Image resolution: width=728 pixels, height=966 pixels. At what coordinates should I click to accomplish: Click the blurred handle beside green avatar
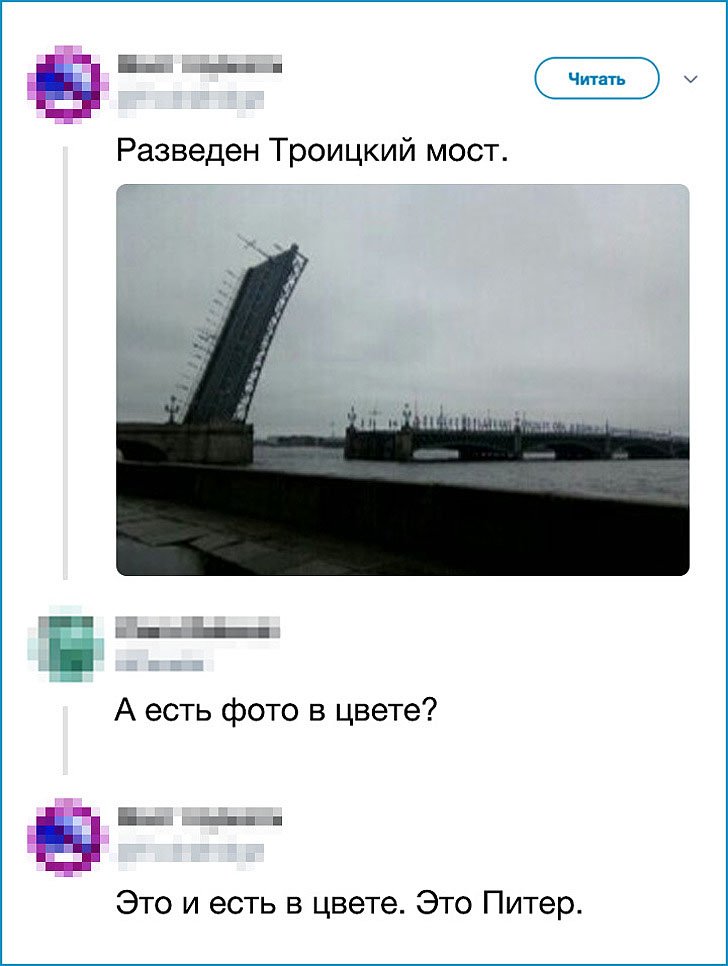tap(164, 663)
